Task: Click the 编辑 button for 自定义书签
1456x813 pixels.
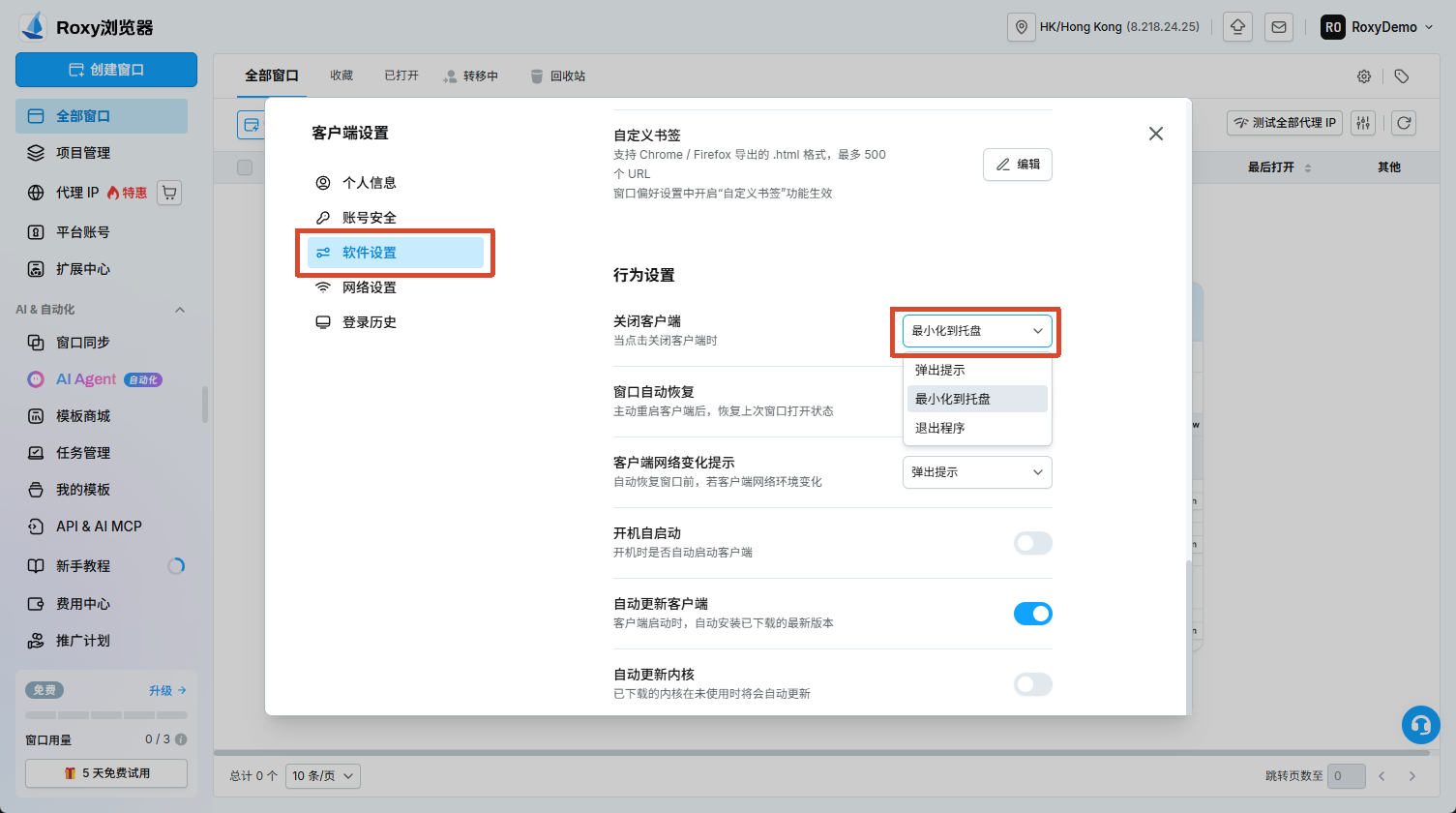Action: (1018, 165)
